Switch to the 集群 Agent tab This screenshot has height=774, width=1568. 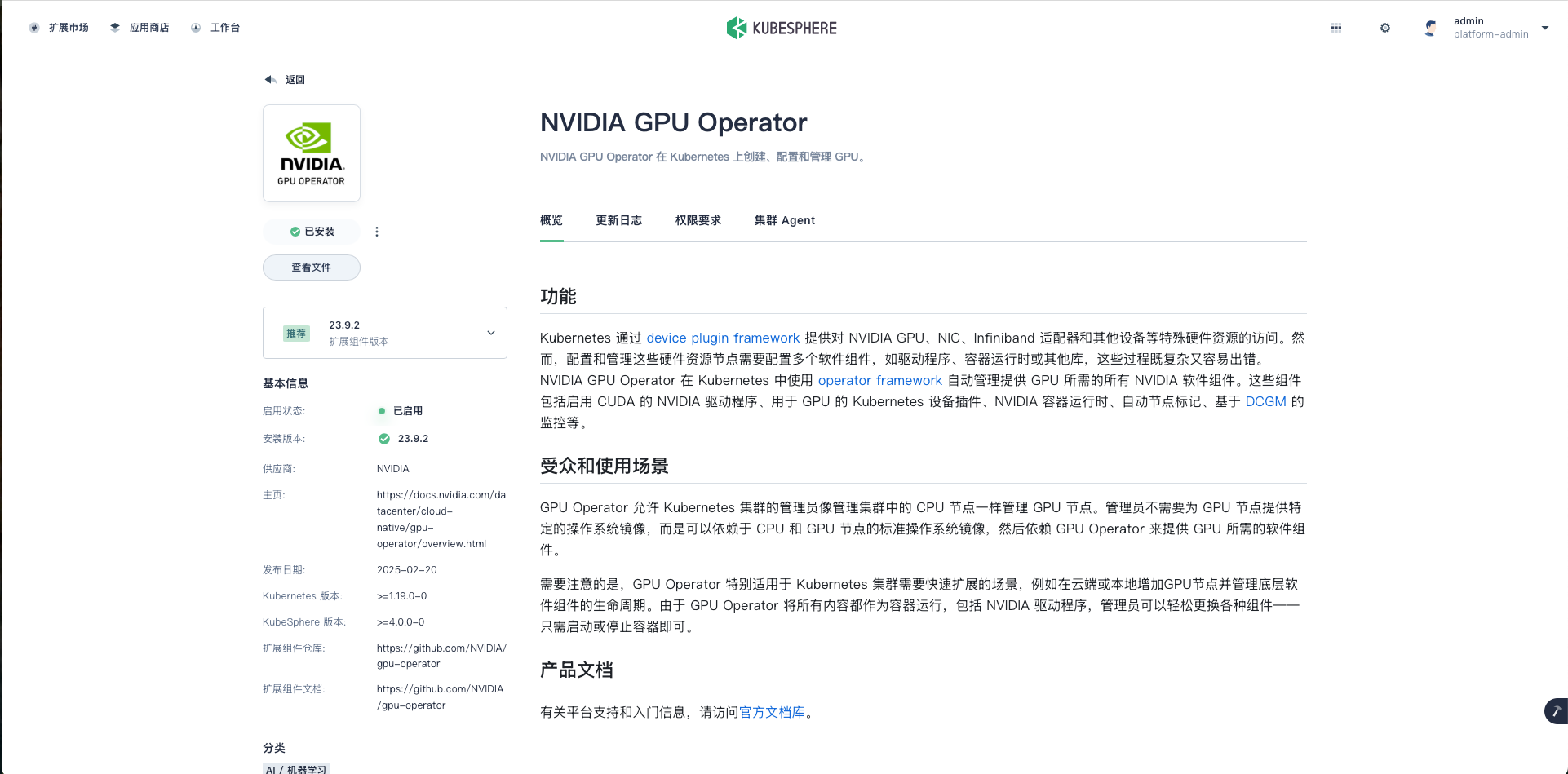click(x=785, y=220)
